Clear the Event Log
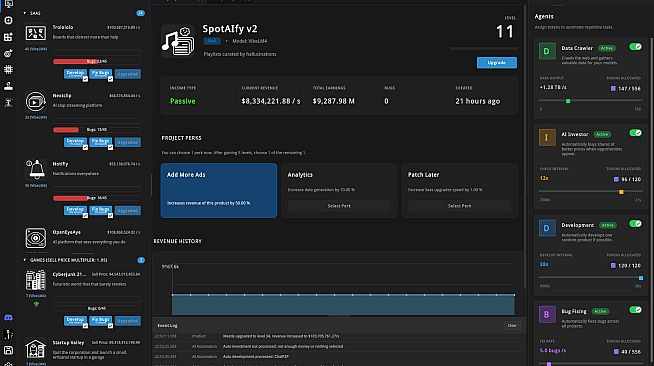The height and width of the screenshot is (366, 654). 512,326
